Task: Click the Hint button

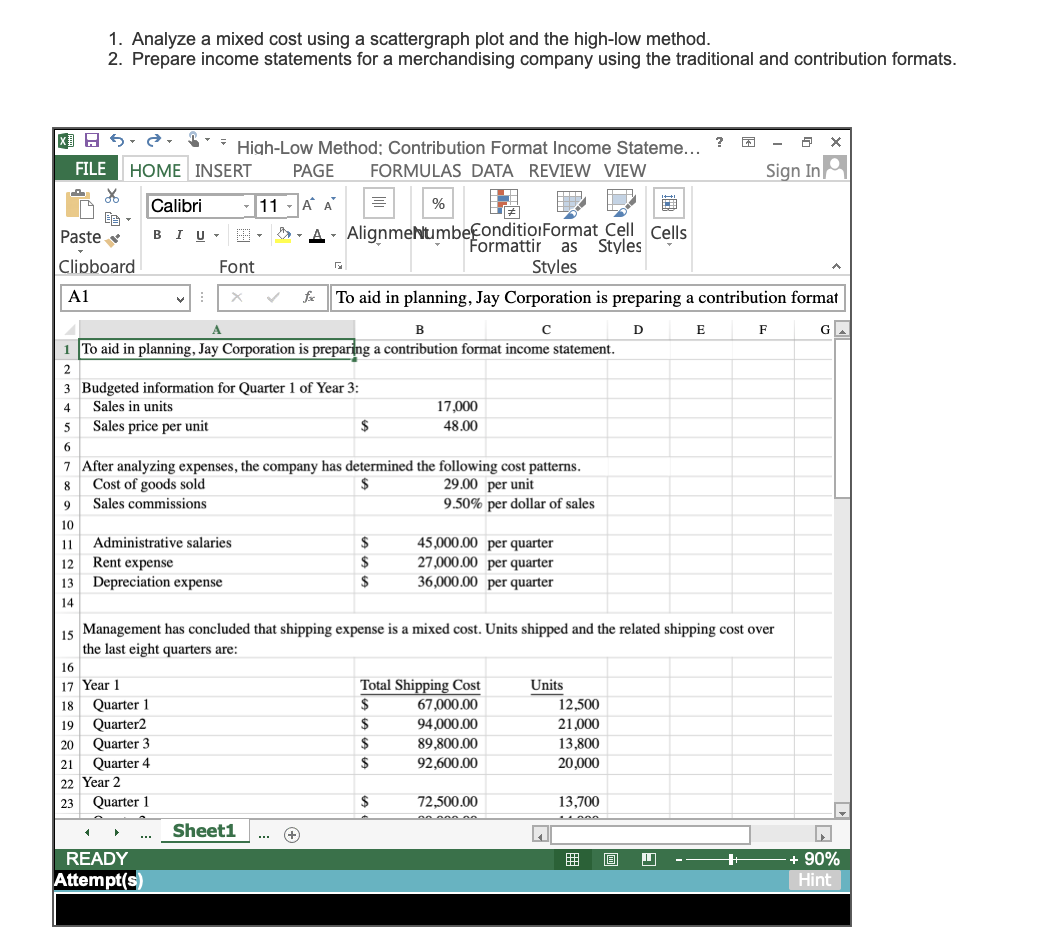Action: click(814, 880)
